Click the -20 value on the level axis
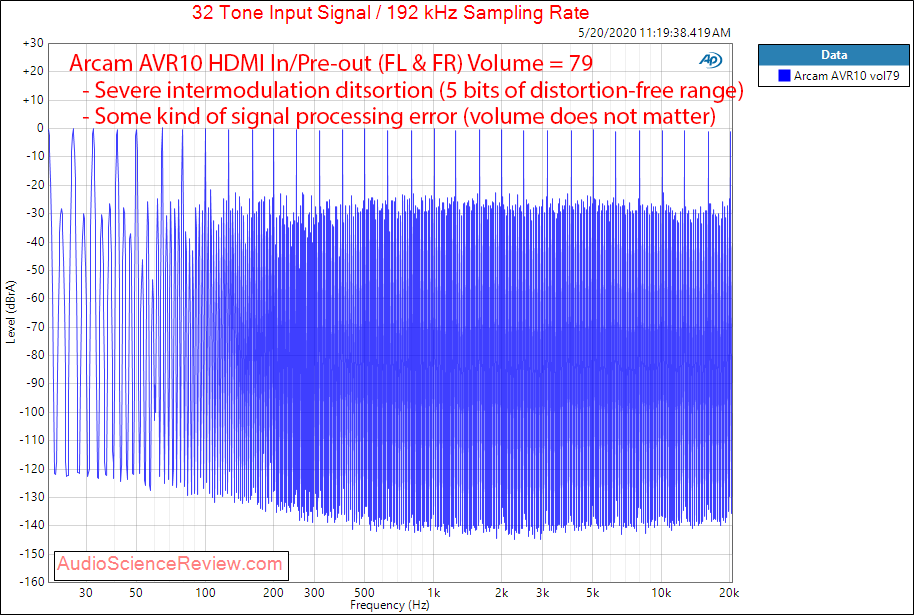The image size is (914, 615). tap(35, 185)
